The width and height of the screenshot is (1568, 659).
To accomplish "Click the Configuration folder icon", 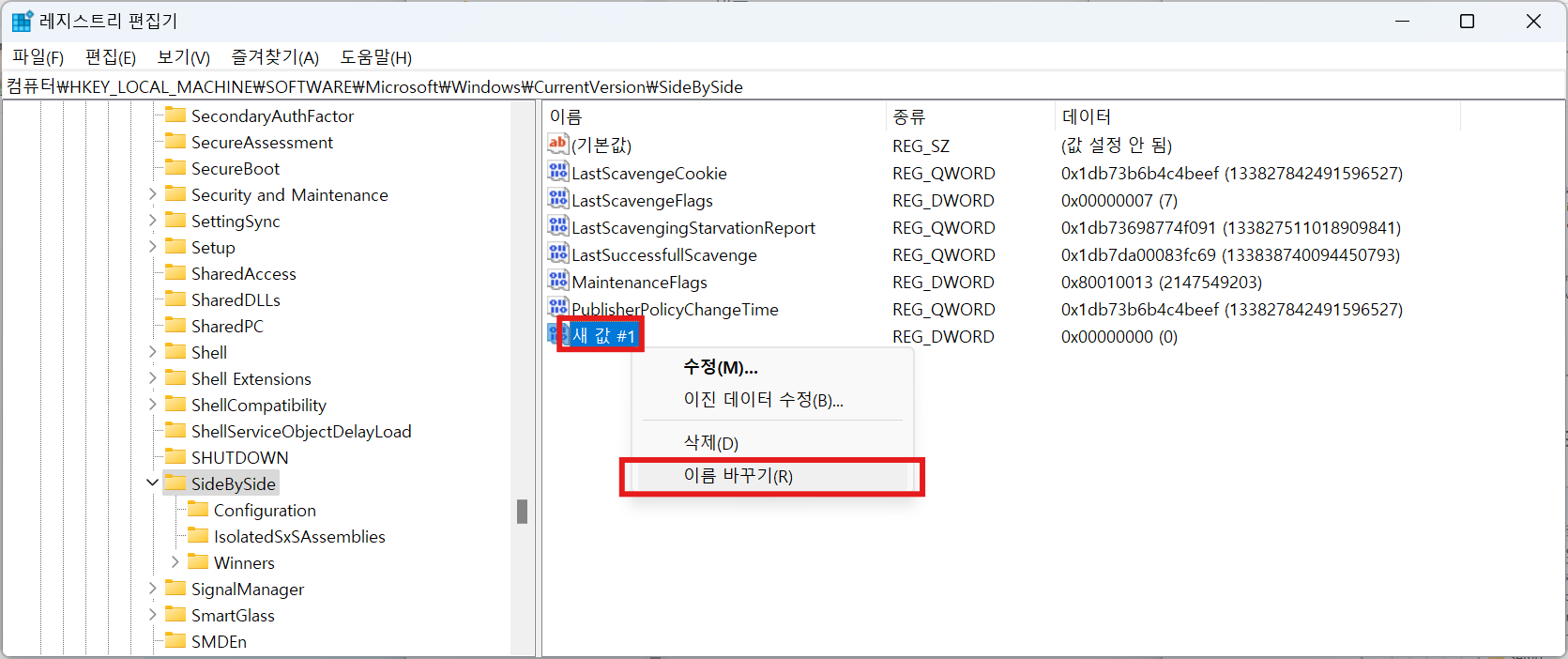I will [x=198, y=510].
